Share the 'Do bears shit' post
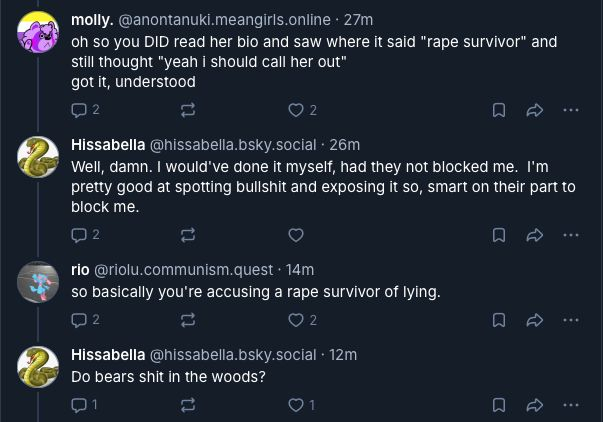This screenshot has width=603, height=422. (534, 405)
